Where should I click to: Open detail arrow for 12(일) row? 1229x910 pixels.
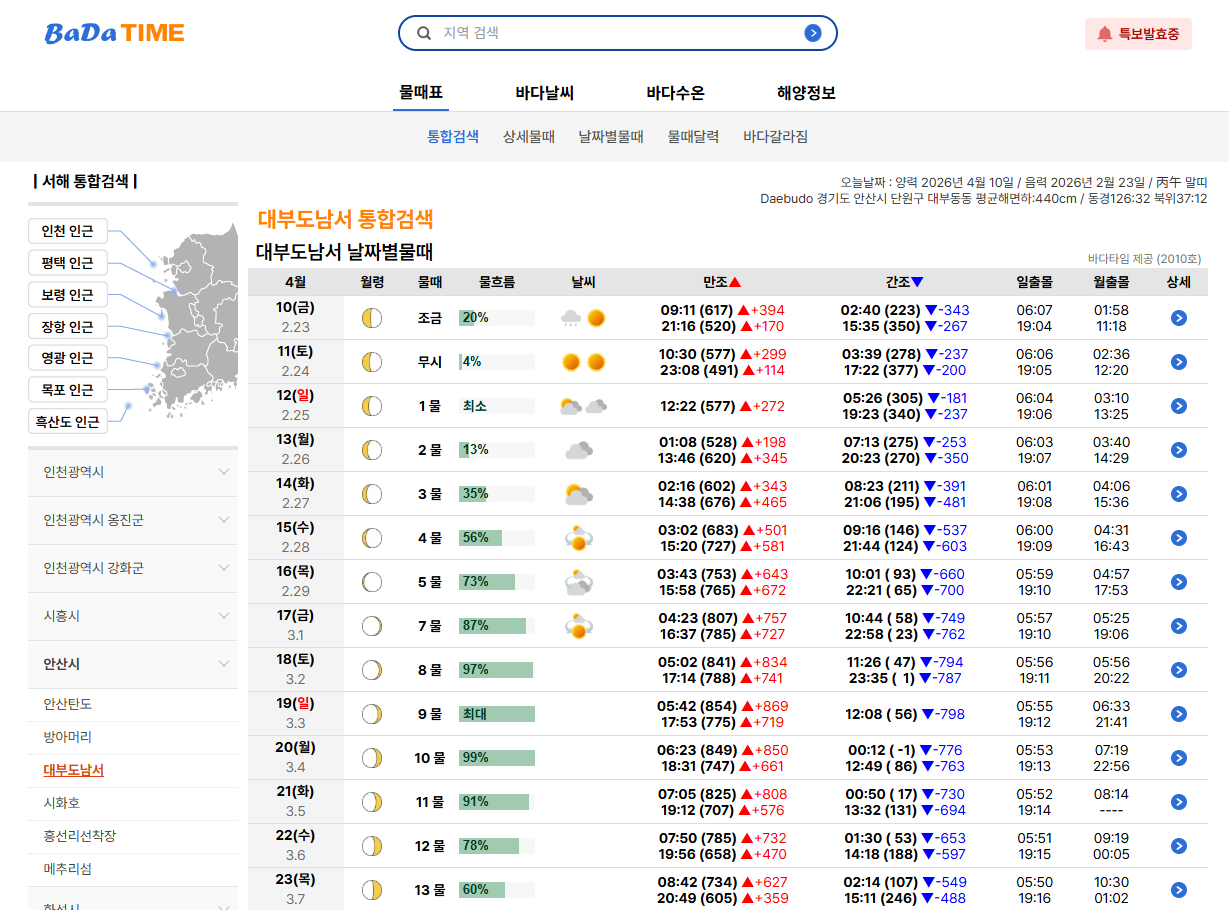(x=1179, y=406)
